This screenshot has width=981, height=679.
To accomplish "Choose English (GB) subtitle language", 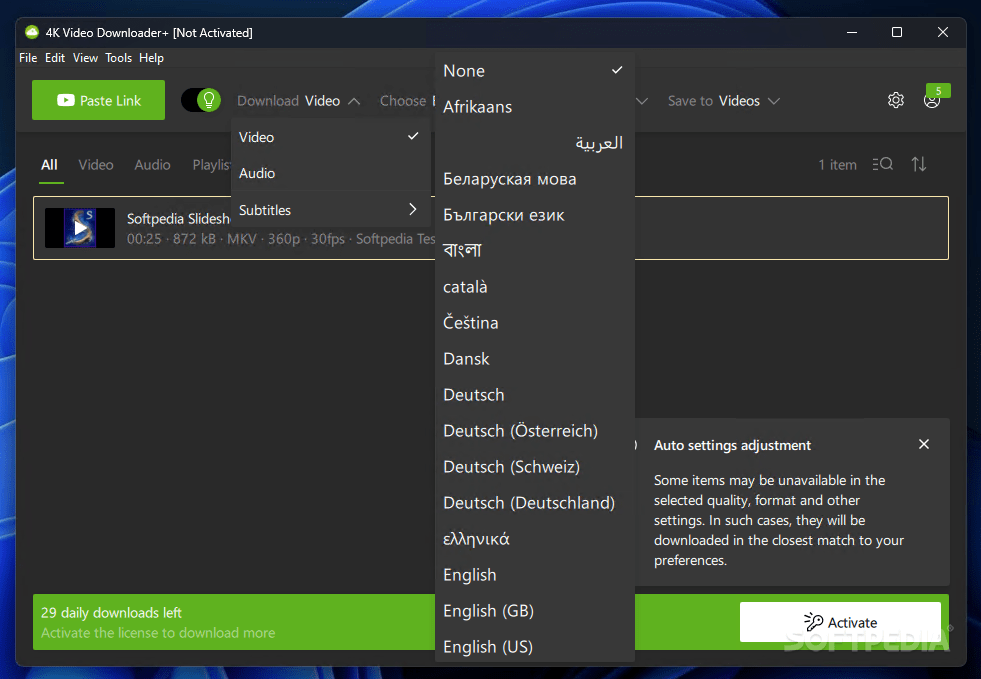I will [x=534, y=611].
